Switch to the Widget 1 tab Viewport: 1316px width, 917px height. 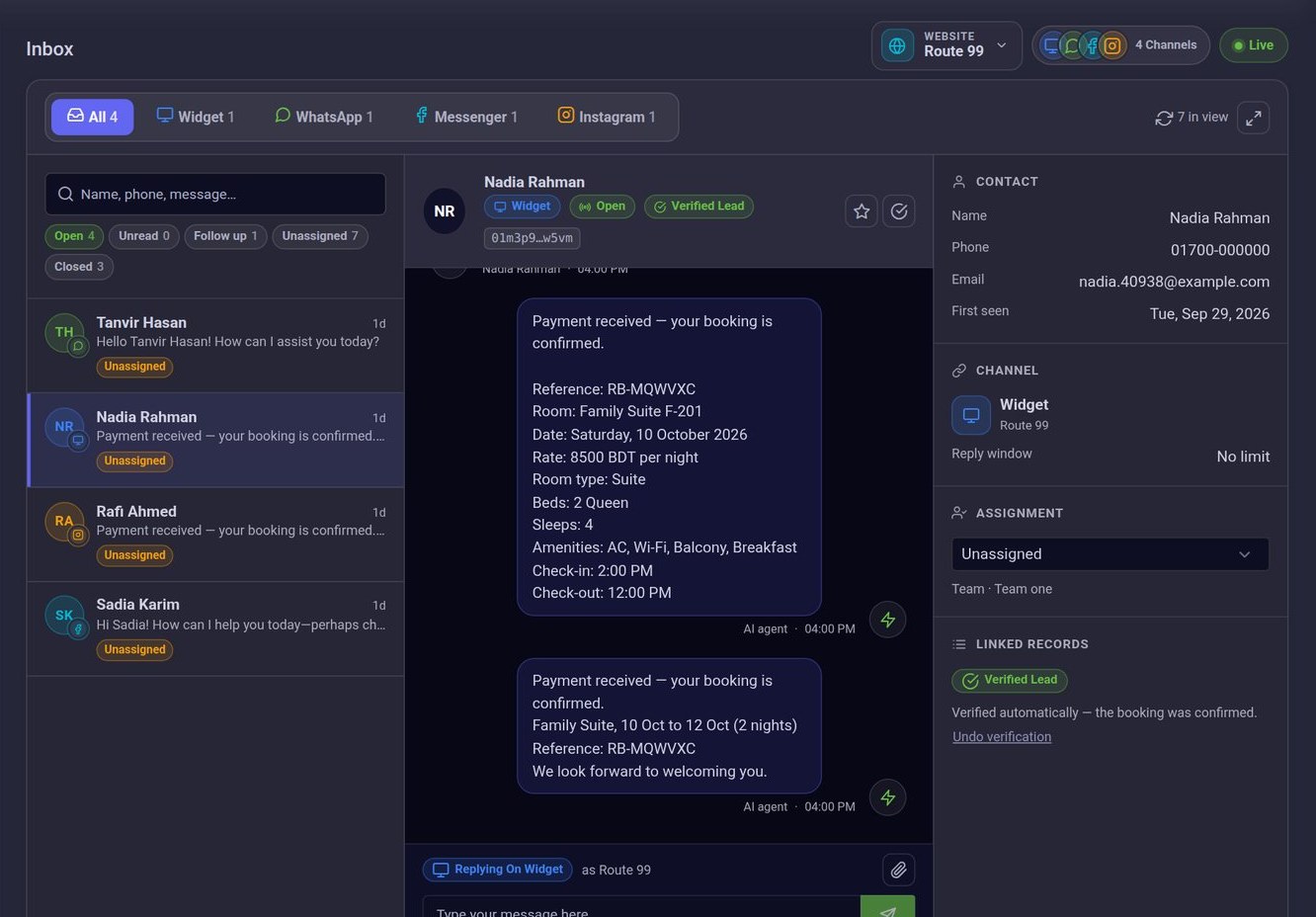(x=196, y=117)
